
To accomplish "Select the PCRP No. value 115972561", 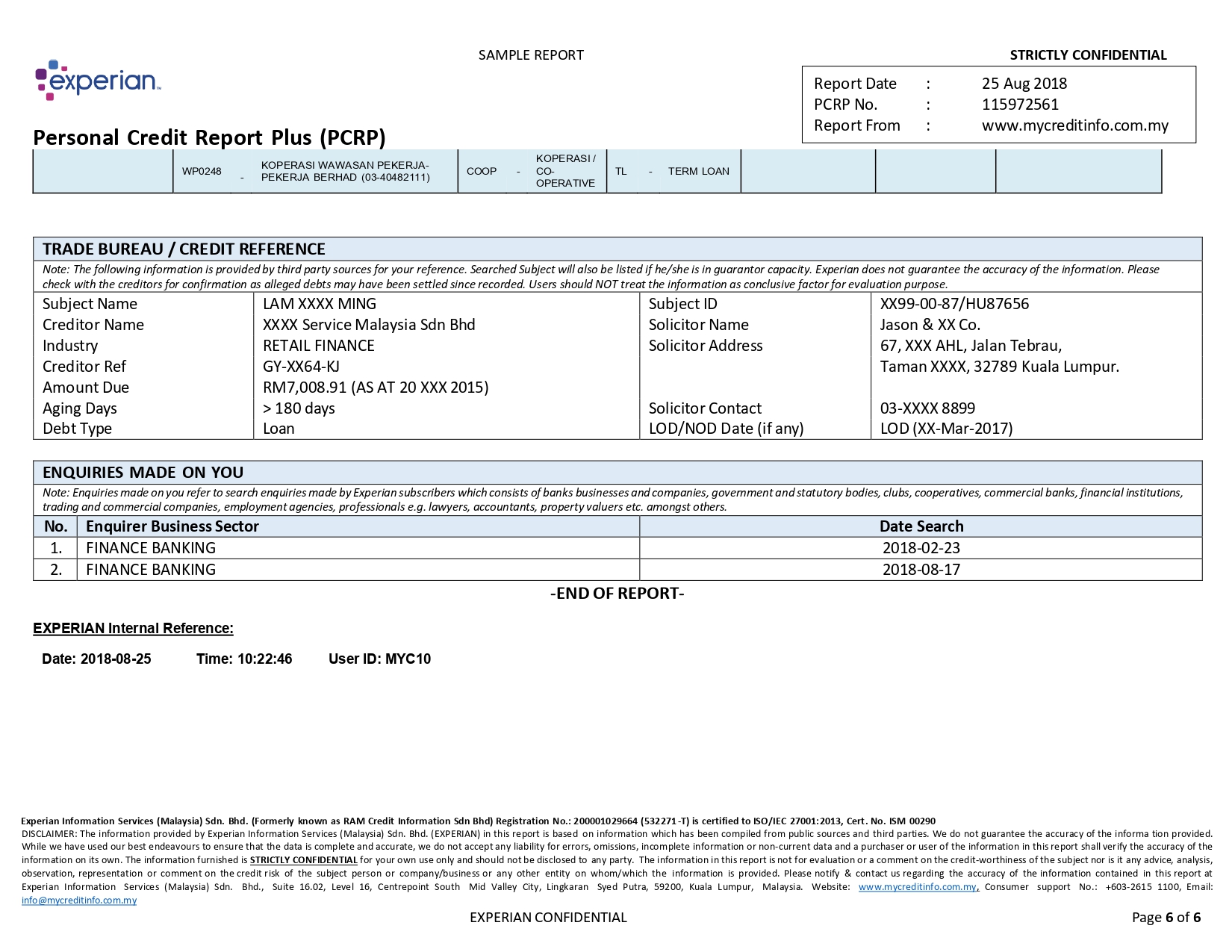I will tap(1020, 105).
